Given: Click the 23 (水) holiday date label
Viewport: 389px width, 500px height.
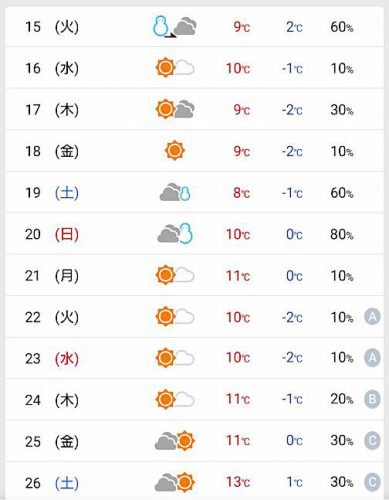Looking at the screenshot, I should click(52, 359).
